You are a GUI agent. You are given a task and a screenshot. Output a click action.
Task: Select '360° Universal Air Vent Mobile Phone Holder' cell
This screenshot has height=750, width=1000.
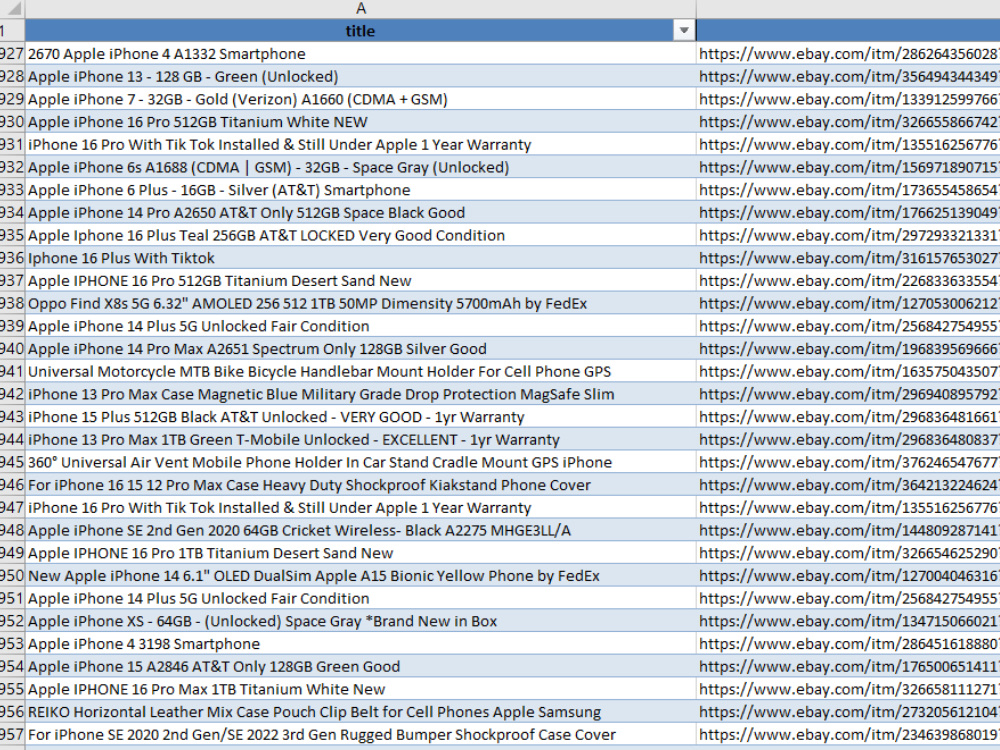coord(360,462)
